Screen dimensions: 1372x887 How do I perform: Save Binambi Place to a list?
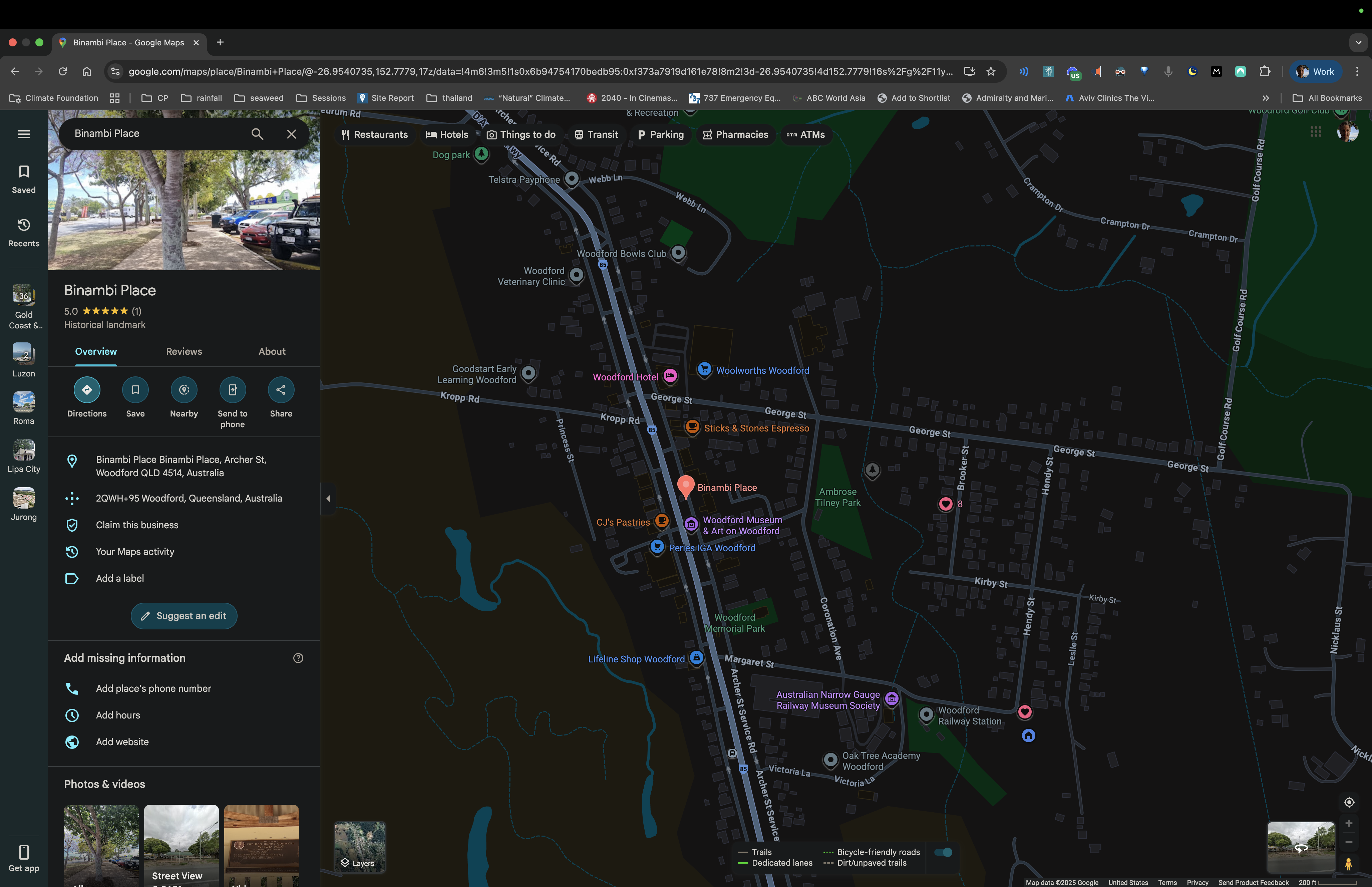pos(135,397)
